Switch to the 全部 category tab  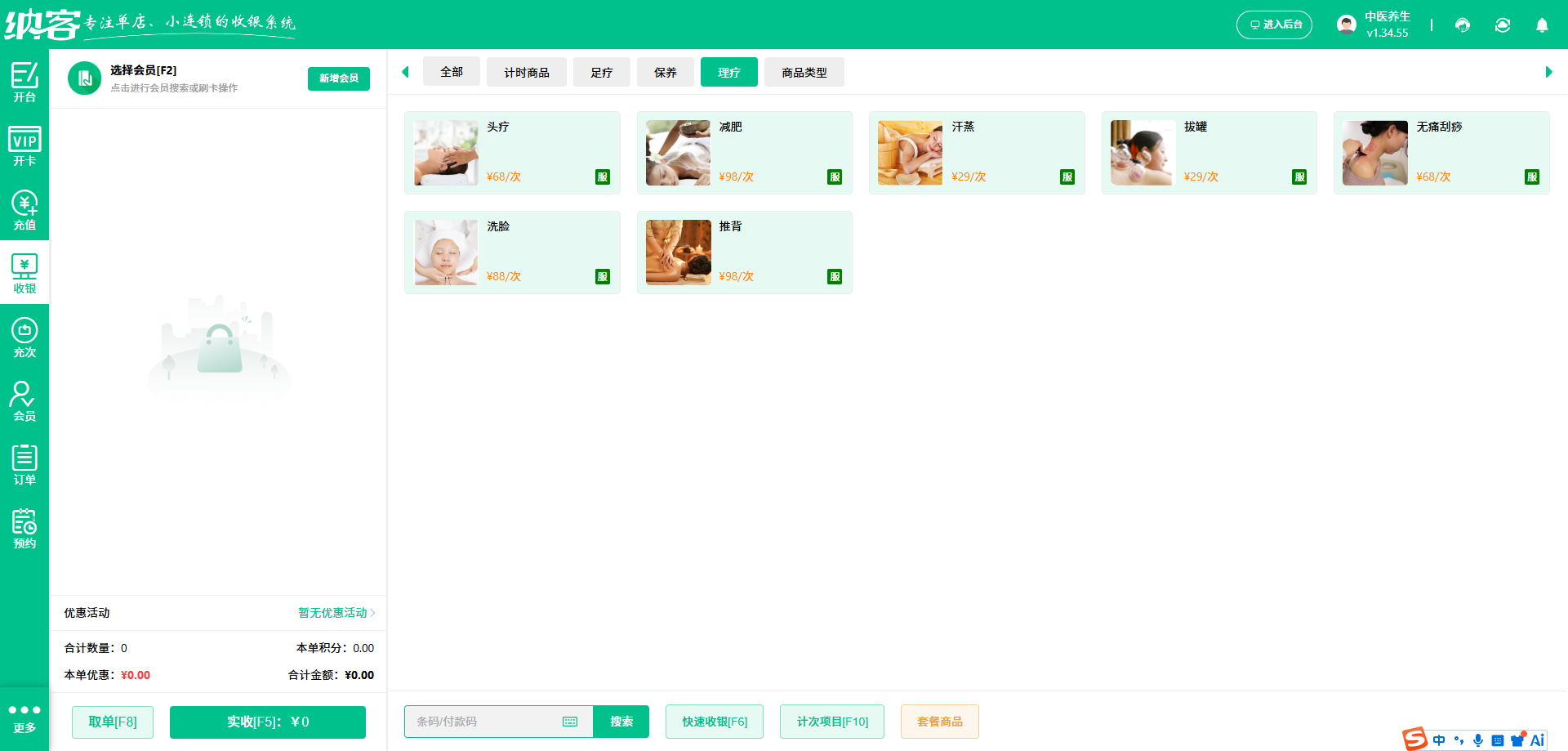(x=451, y=72)
